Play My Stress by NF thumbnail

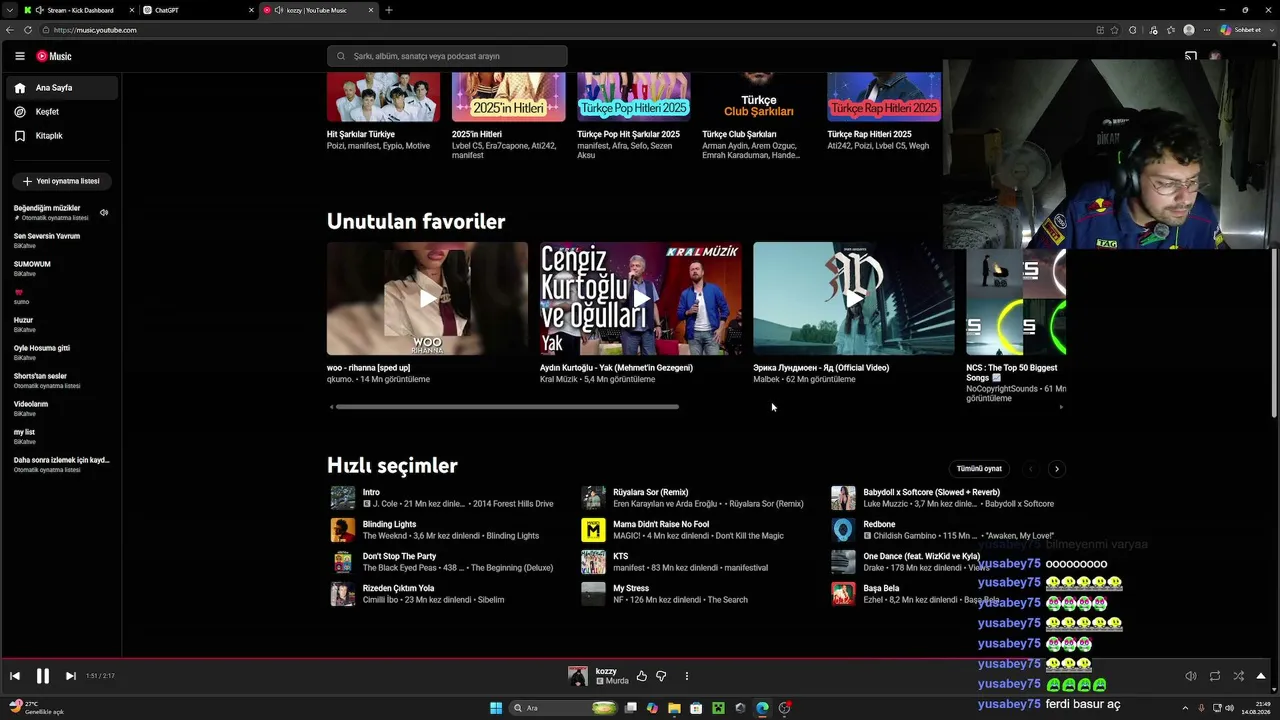pyautogui.click(x=594, y=594)
